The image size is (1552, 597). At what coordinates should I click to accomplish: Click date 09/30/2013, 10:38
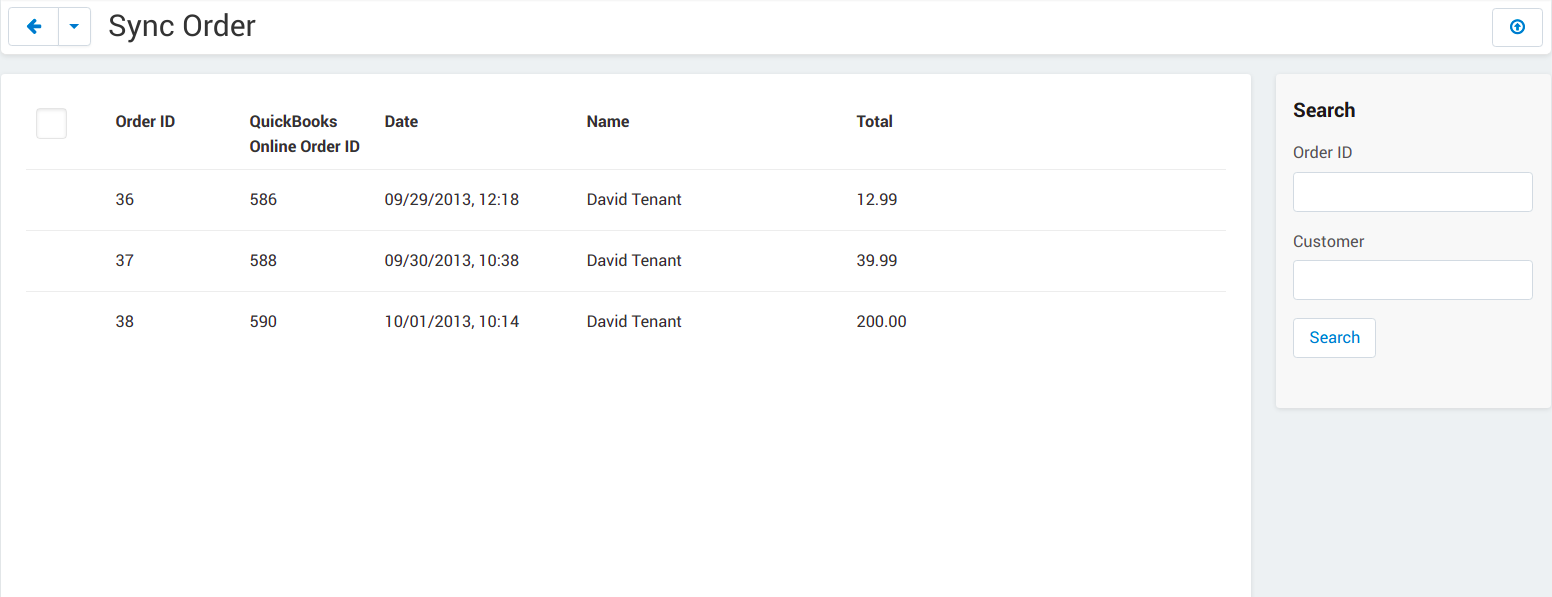(451, 261)
